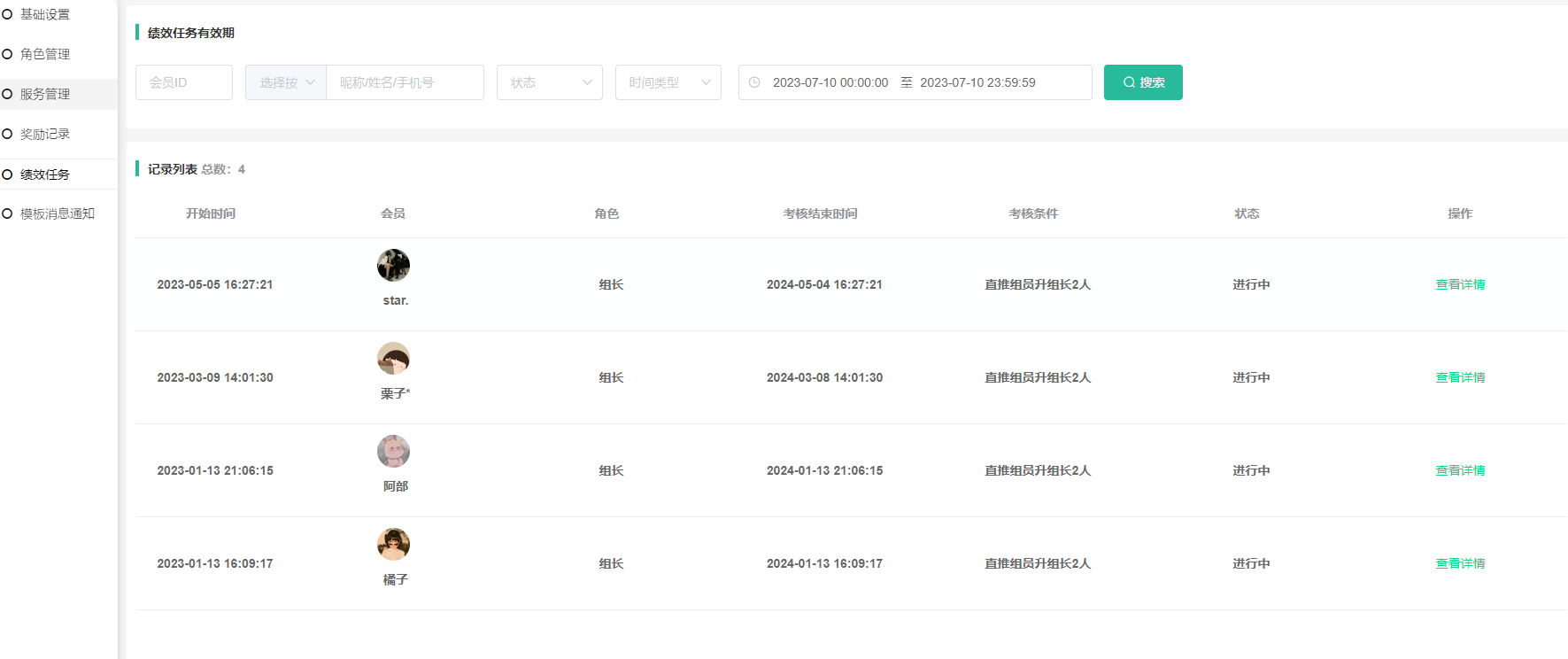
Task: Open the 时间类型 dropdown
Action: [668, 82]
